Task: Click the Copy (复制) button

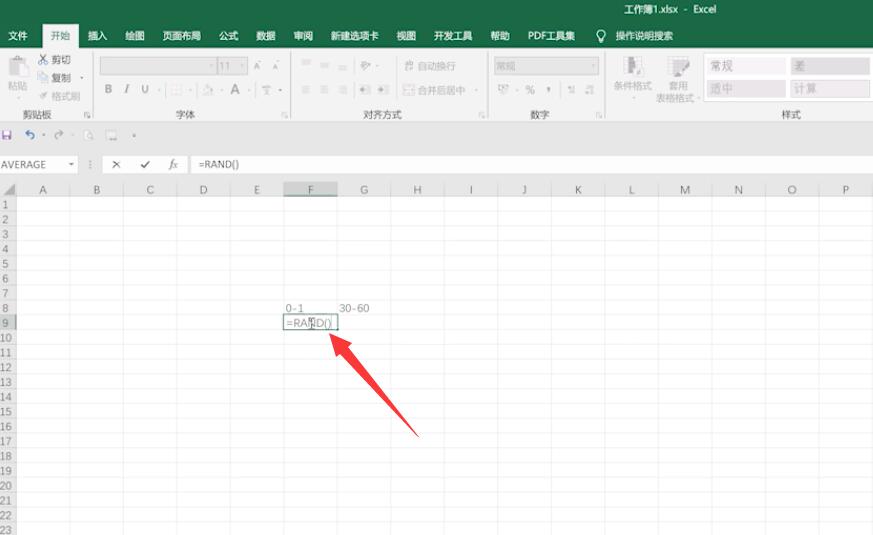Action: click(x=55, y=77)
